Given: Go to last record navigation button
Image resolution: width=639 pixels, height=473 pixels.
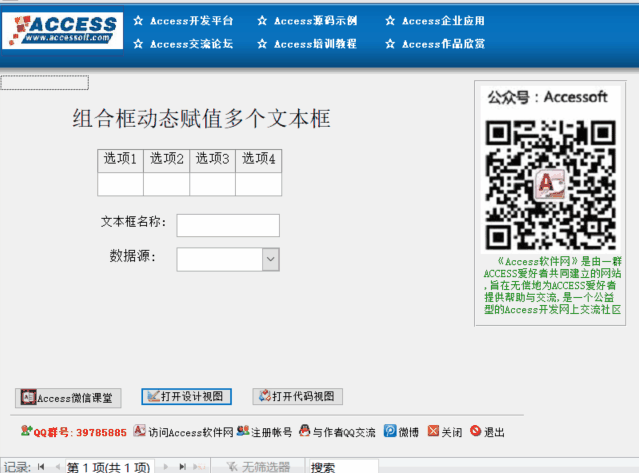Looking at the screenshot, I should coord(183,467).
